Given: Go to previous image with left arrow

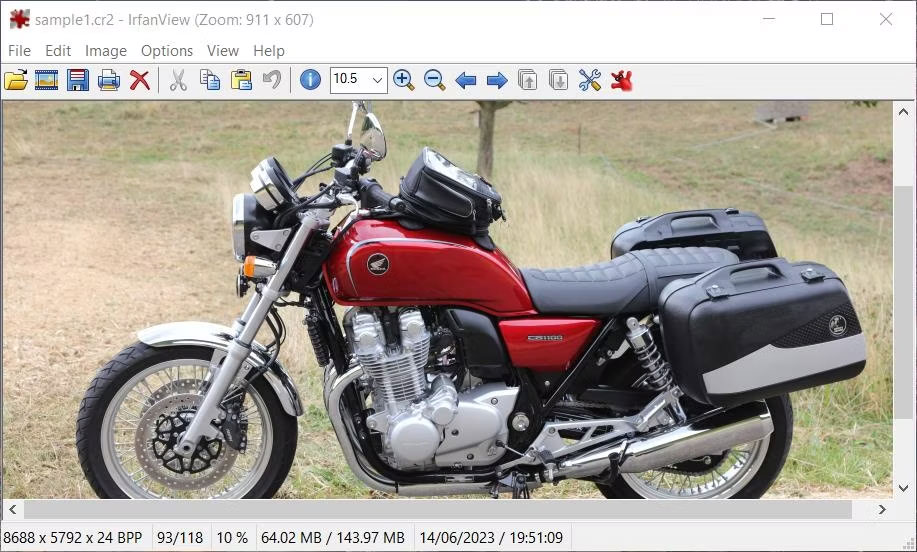Looking at the screenshot, I should pos(465,80).
